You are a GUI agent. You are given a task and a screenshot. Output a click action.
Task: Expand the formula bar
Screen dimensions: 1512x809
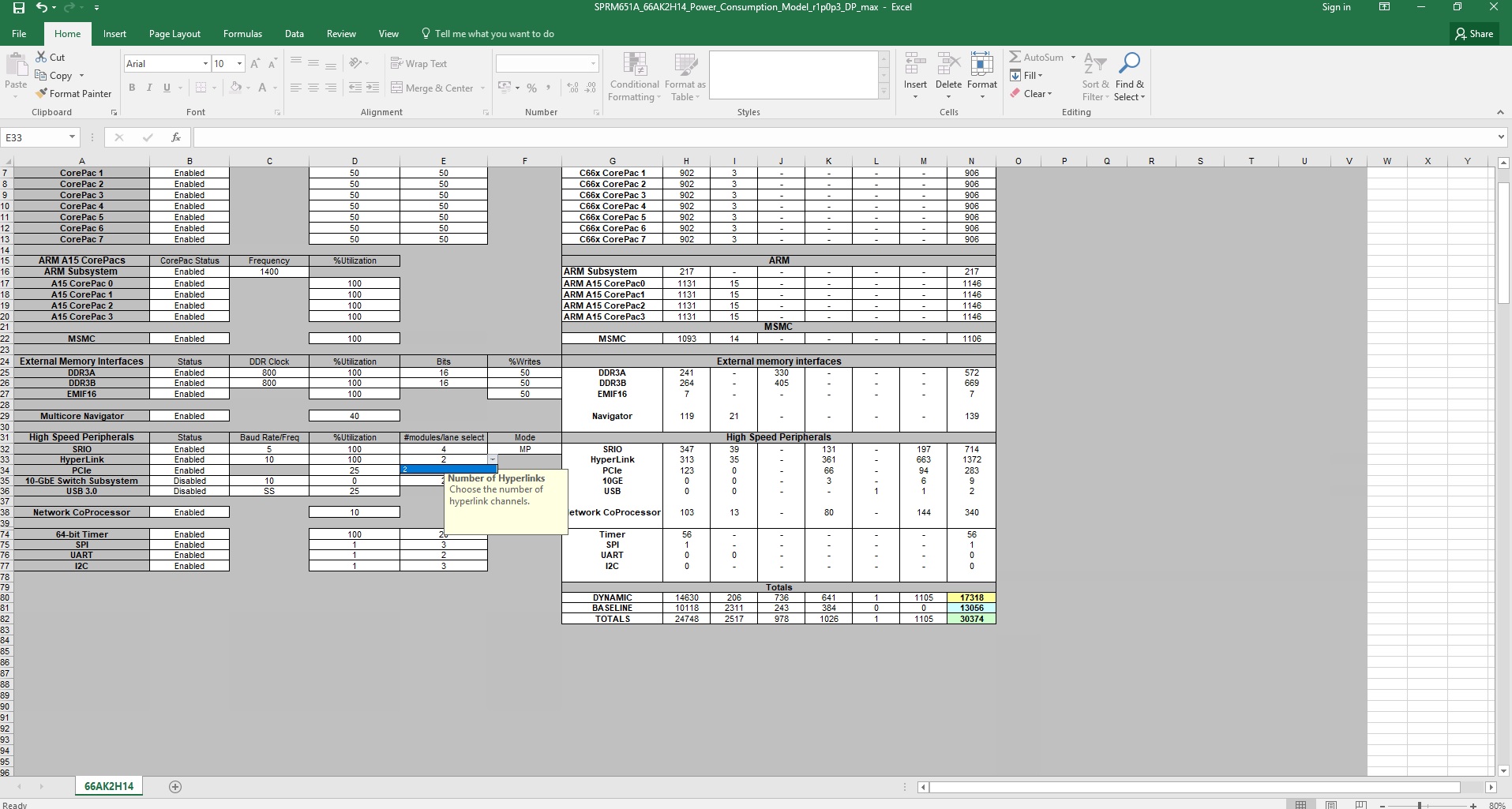1501,137
